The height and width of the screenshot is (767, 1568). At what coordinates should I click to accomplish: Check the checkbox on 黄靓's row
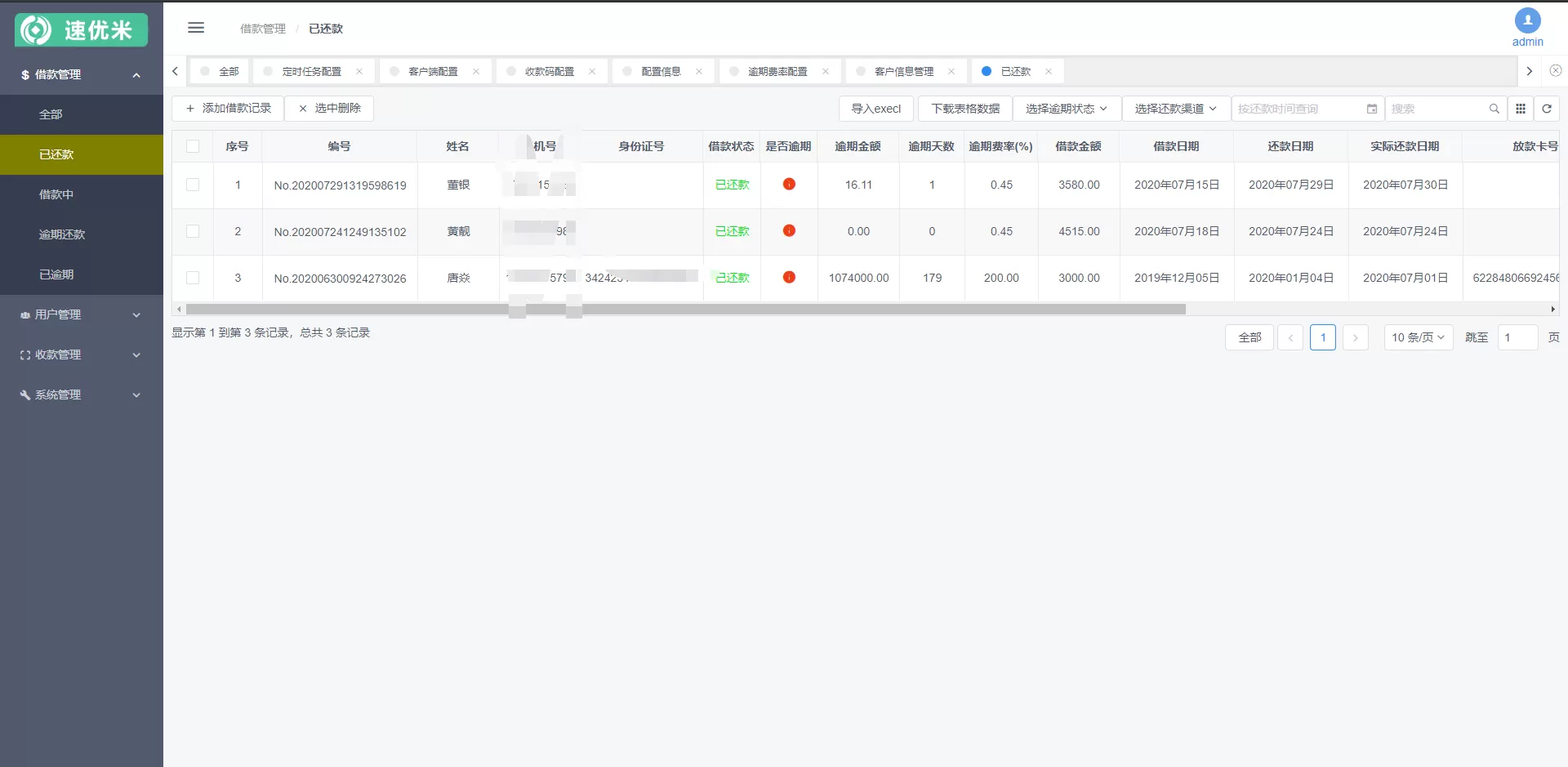coord(193,231)
